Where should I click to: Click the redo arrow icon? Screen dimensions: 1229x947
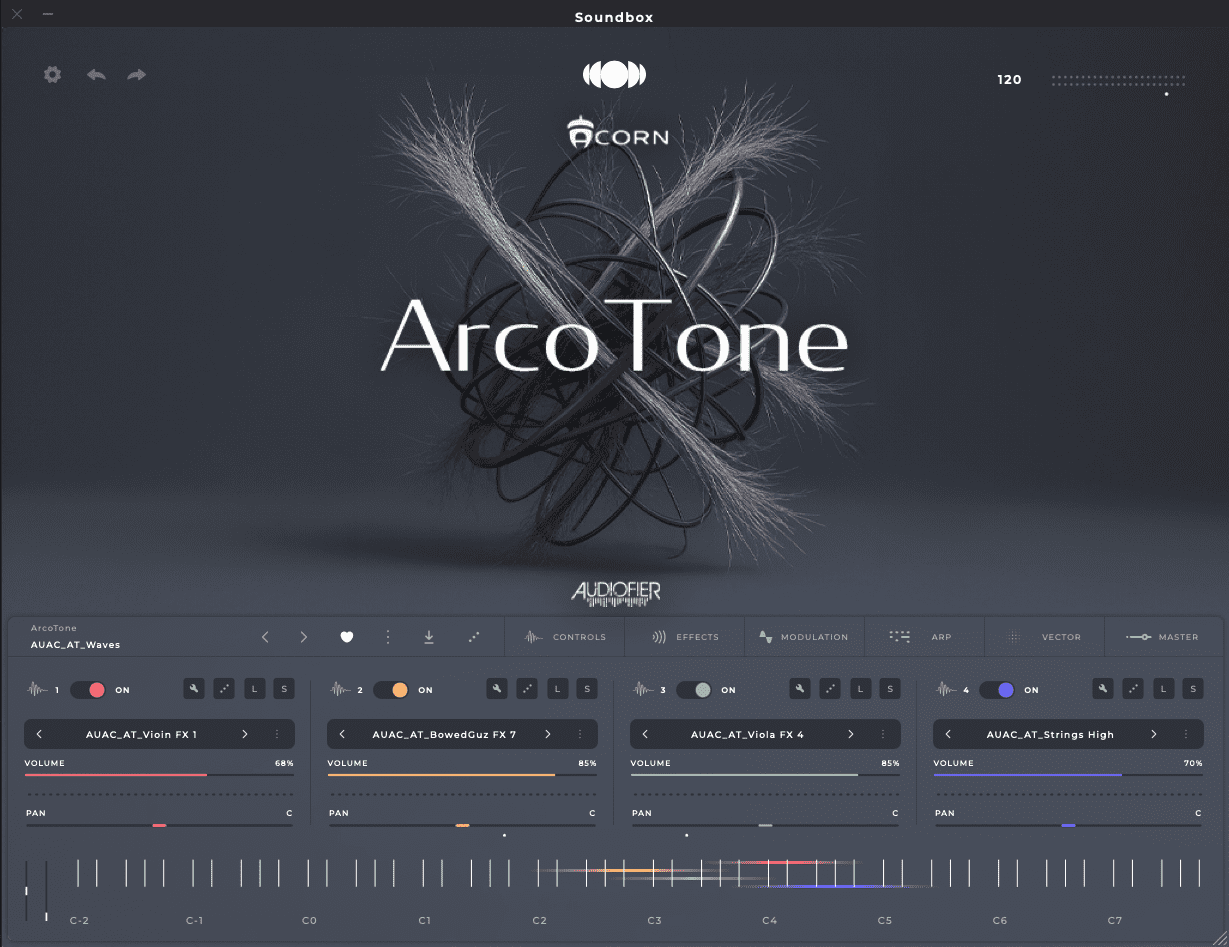point(137,75)
